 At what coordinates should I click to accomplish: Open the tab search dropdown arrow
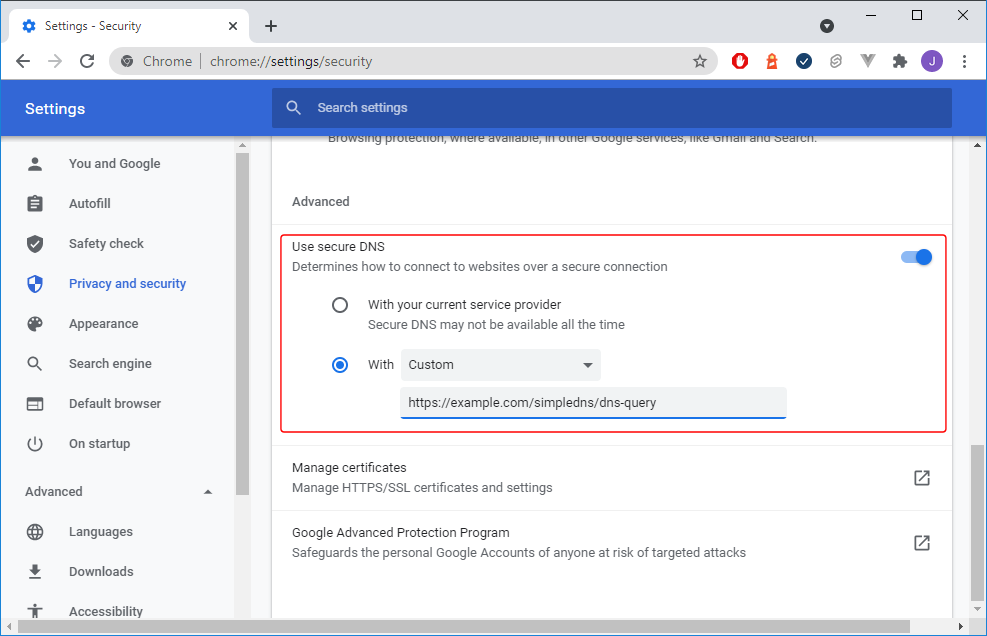pos(827,26)
